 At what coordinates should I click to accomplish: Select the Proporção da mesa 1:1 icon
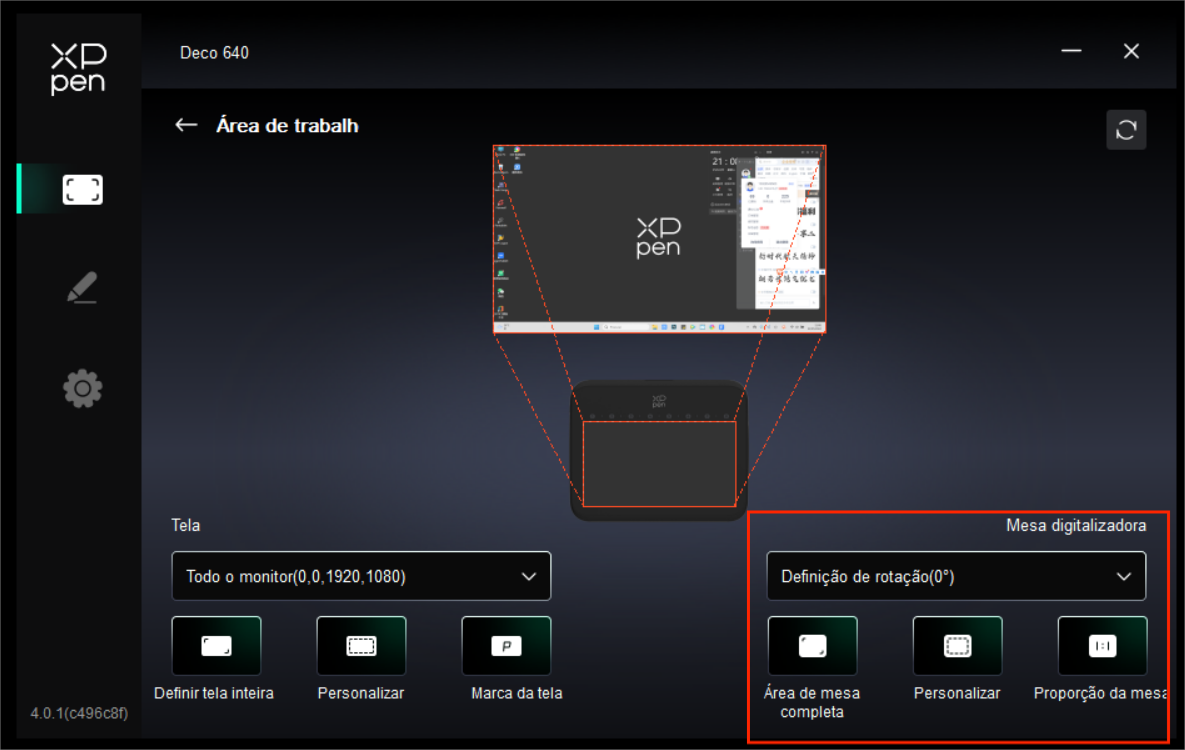point(1102,646)
